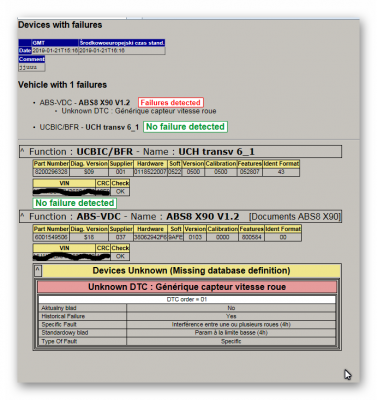Viewport: 377px width, 400px height.
Task: Select the UCBIC/BFR UCH transv 6_1 entry
Action: pyautogui.click(x=89, y=127)
